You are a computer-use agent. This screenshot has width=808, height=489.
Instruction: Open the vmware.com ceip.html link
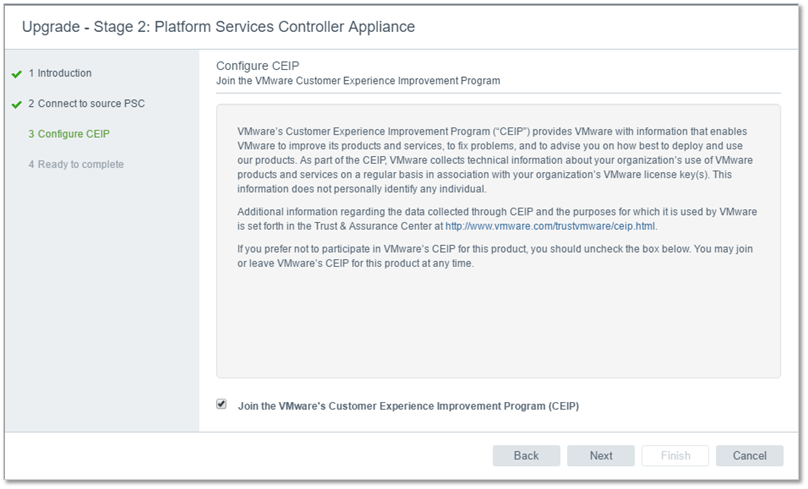point(550,226)
